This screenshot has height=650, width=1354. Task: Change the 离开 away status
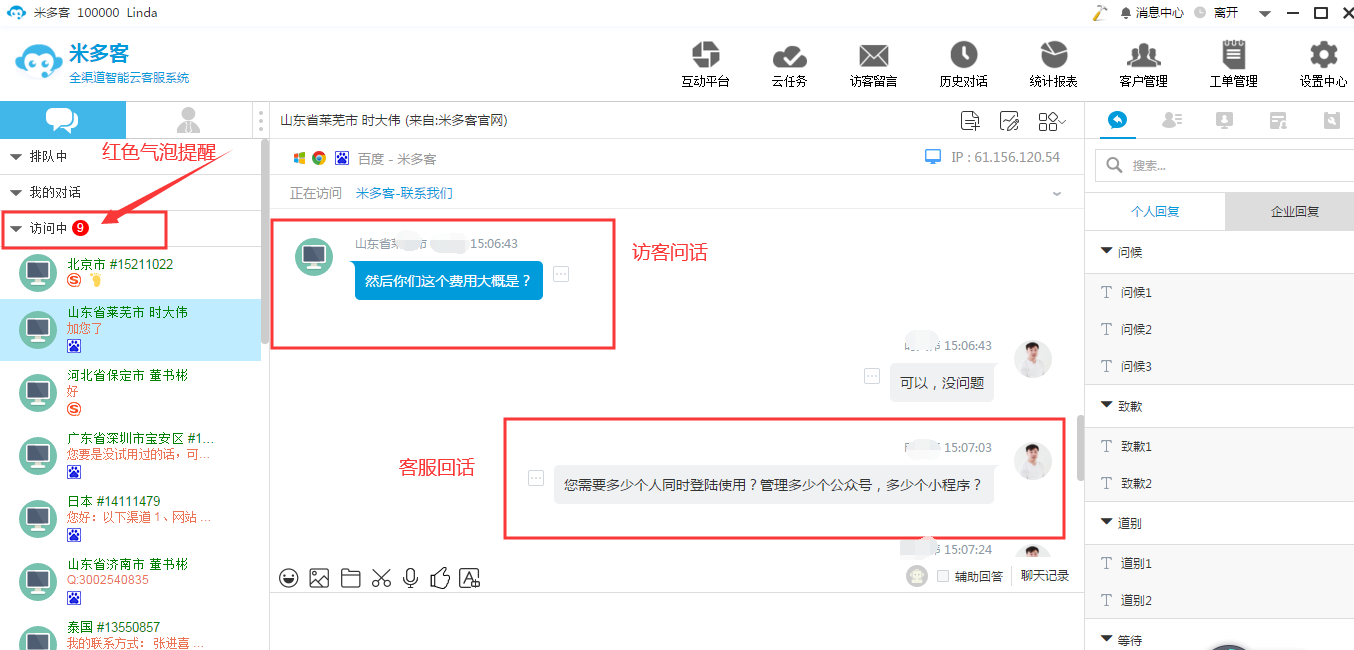click(x=1217, y=13)
